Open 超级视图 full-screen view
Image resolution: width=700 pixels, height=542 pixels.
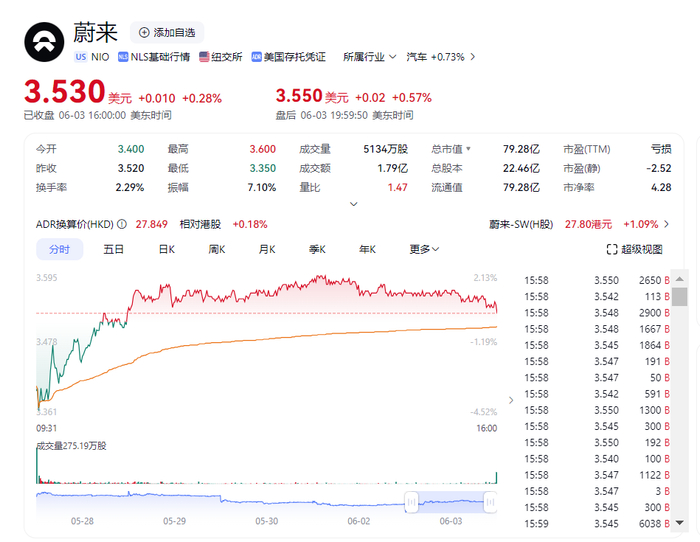click(634, 249)
